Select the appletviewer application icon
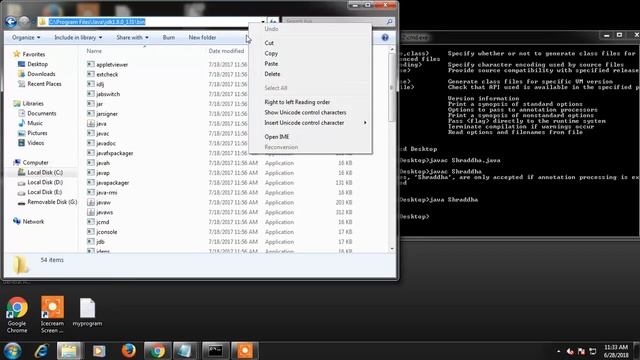This screenshot has width=640, height=360. pyautogui.click(x=91, y=64)
